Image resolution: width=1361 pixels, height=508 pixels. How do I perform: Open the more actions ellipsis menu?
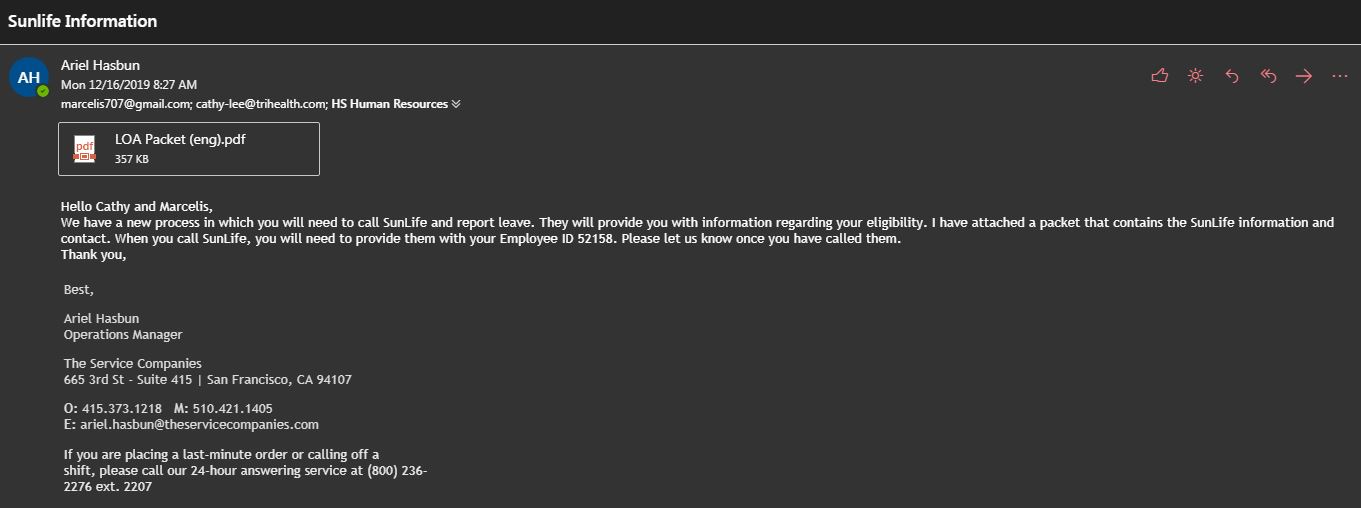point(1340,76)
